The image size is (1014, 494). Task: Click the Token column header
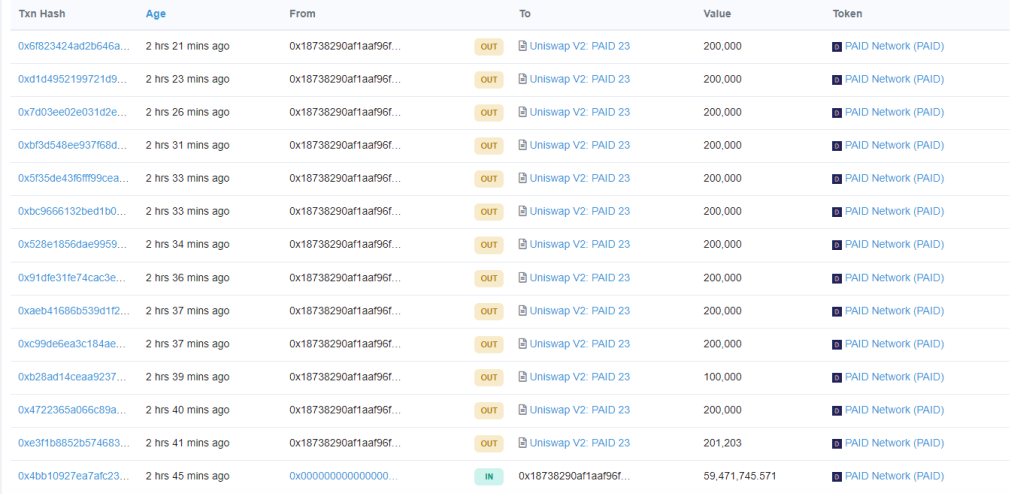point(847,14)
